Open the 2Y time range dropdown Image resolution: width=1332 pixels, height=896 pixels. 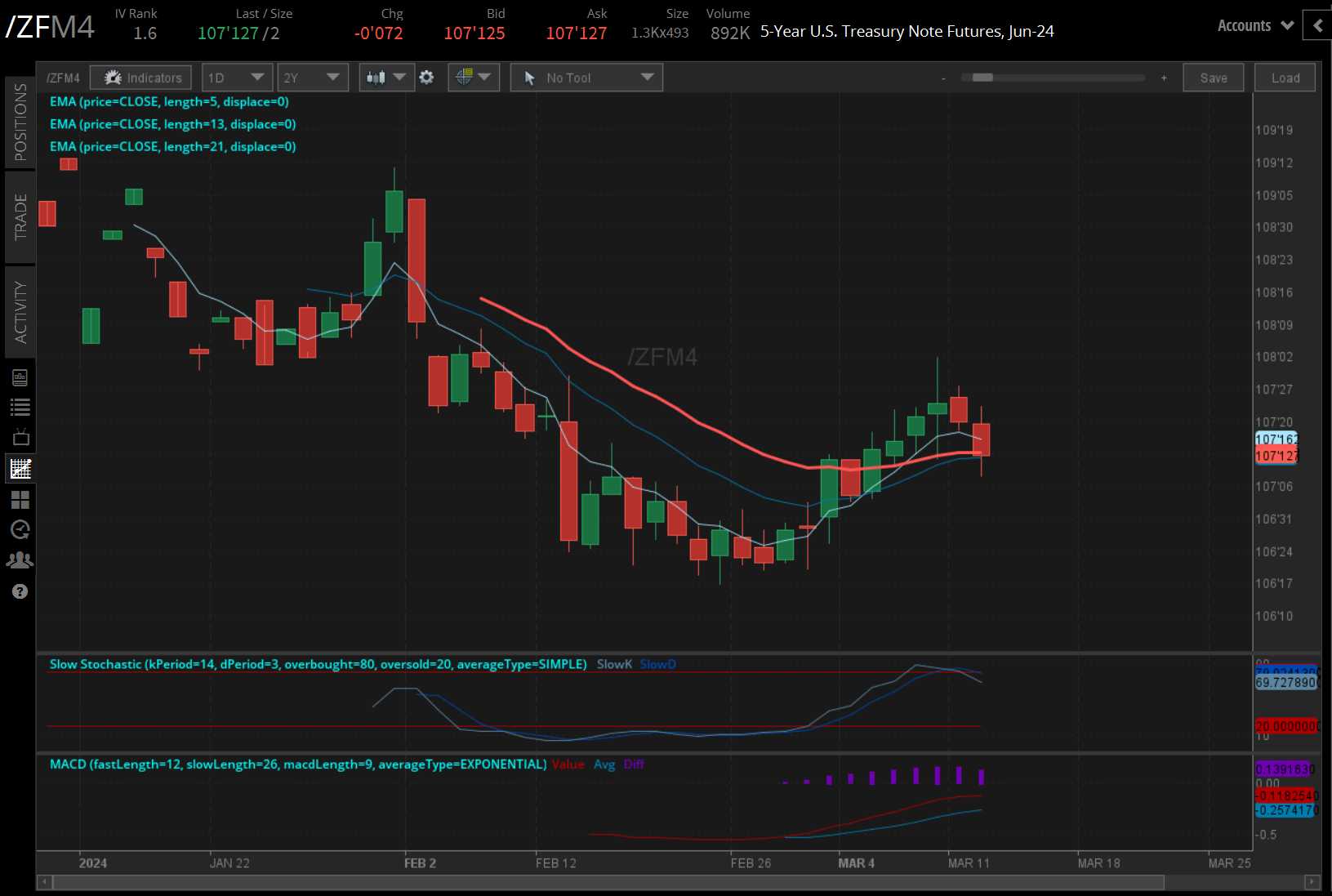click(x=313, y=78)
